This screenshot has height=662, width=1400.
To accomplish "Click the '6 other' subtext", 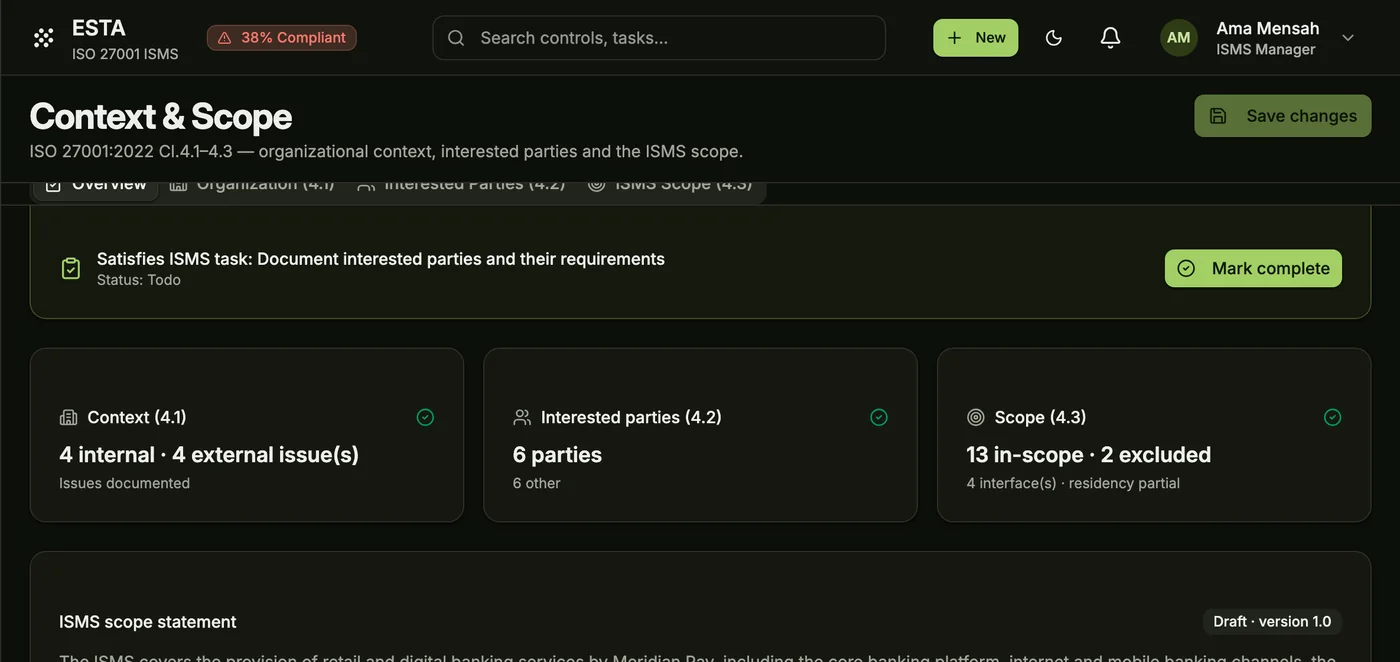I will (x=536, y=483).
